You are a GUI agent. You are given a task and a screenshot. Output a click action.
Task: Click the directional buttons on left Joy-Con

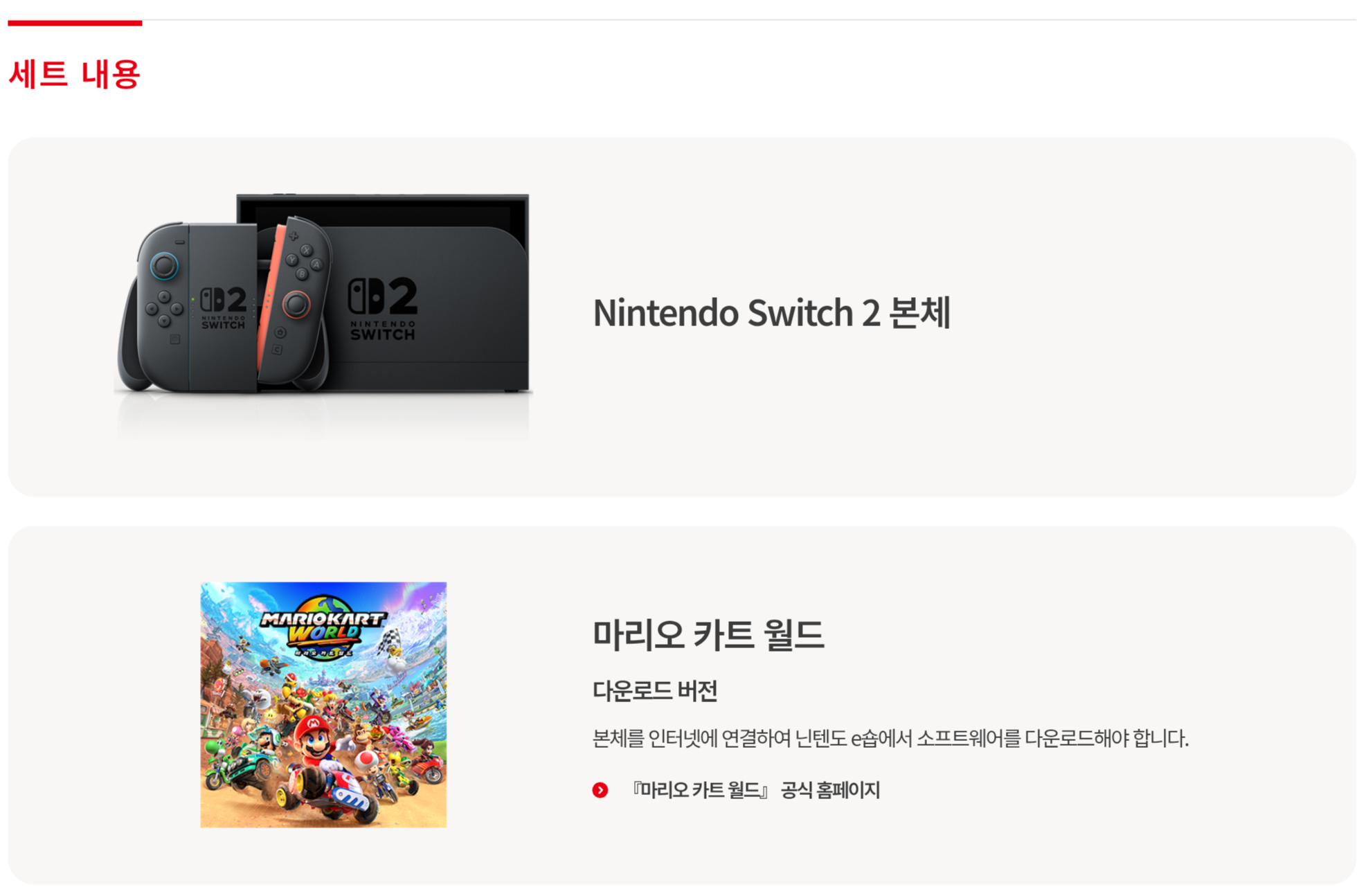point(164,309)
